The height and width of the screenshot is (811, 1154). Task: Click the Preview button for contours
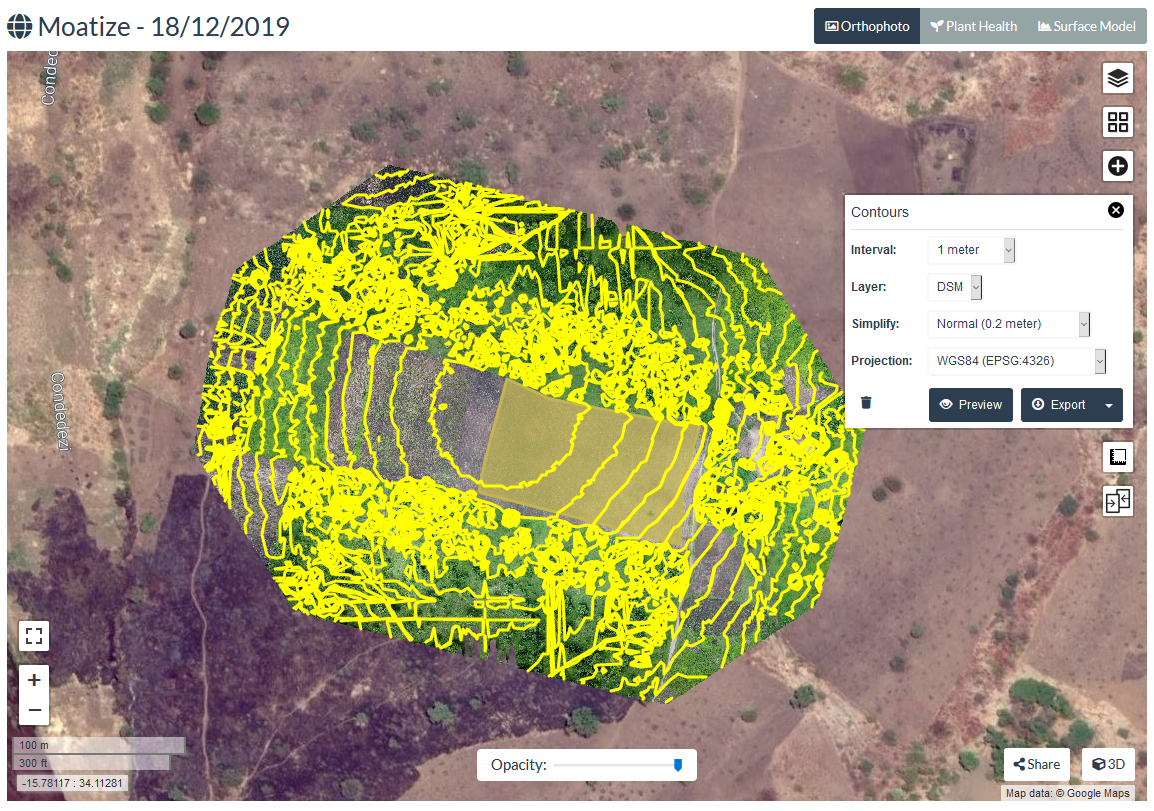tap(970, 404)
